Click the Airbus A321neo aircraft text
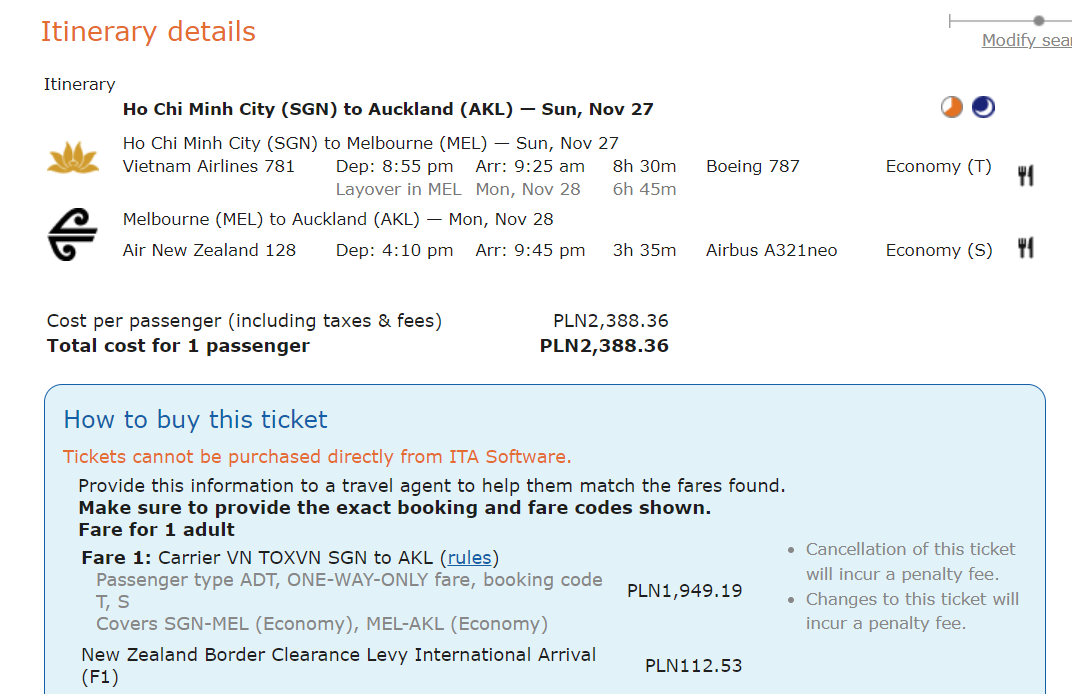 click(x=772, y=250)
